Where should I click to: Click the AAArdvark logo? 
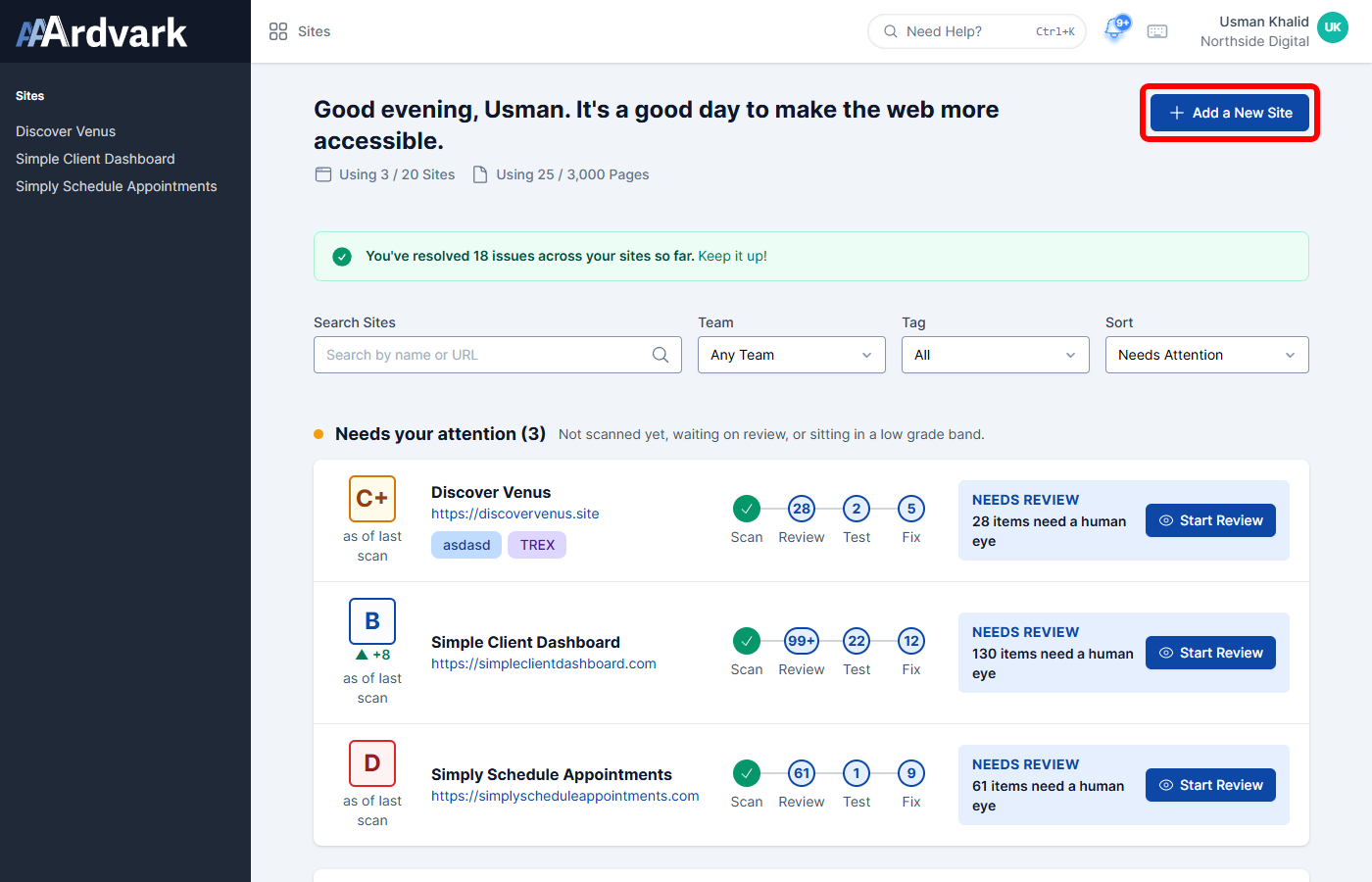coord(102,32)
